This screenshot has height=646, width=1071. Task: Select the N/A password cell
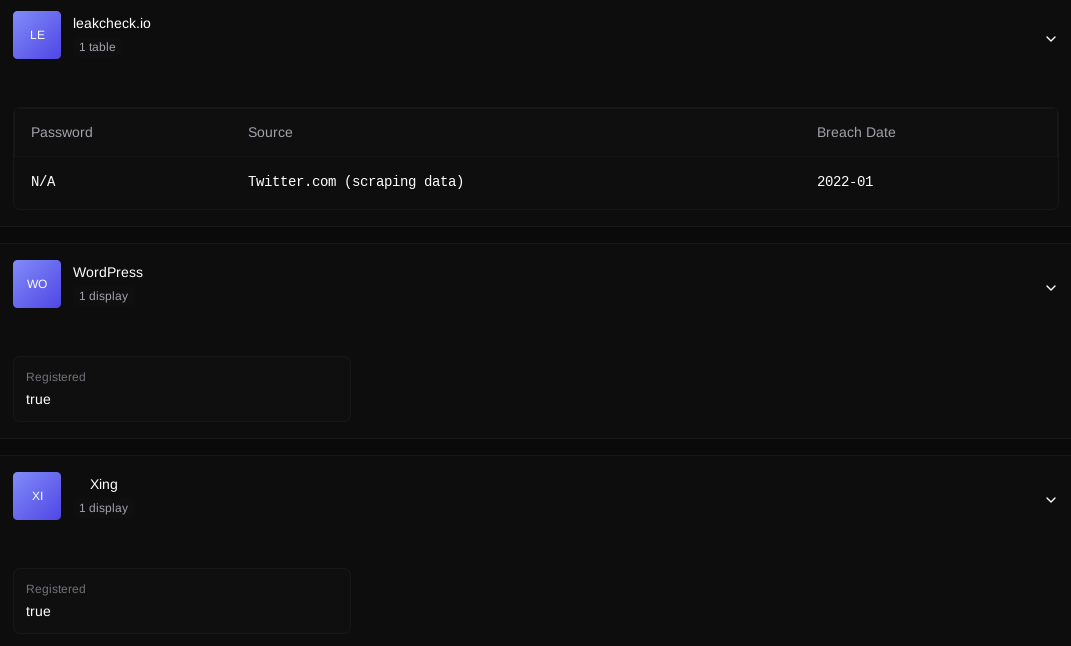43,182
